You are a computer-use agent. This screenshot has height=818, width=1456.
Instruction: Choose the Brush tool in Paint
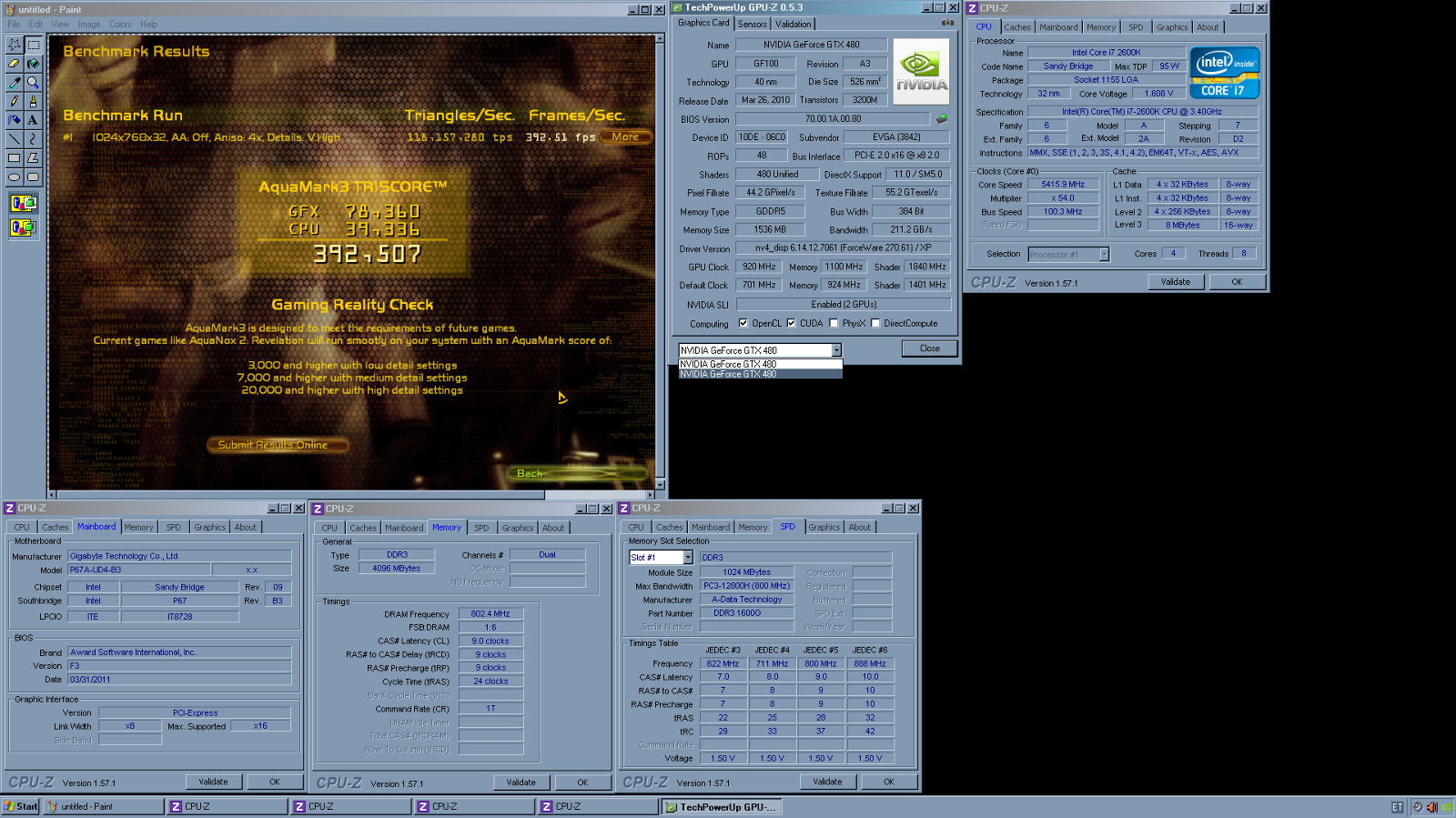[x=34, y=102]
